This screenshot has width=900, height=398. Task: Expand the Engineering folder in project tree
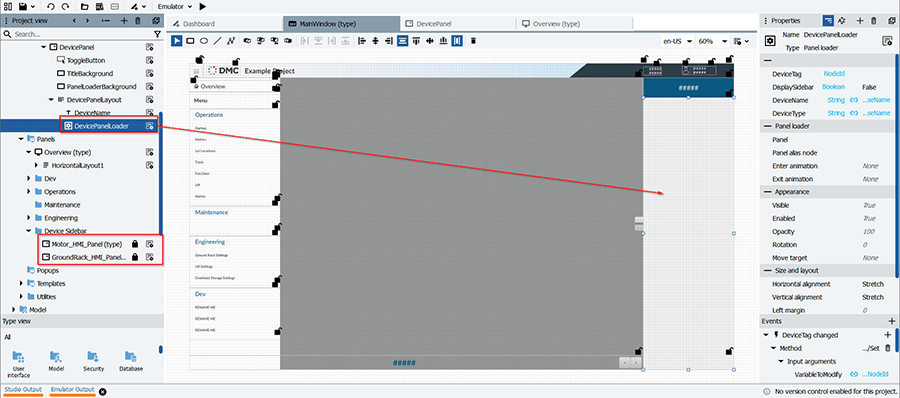pyautogui.click(x=29, y=218)
